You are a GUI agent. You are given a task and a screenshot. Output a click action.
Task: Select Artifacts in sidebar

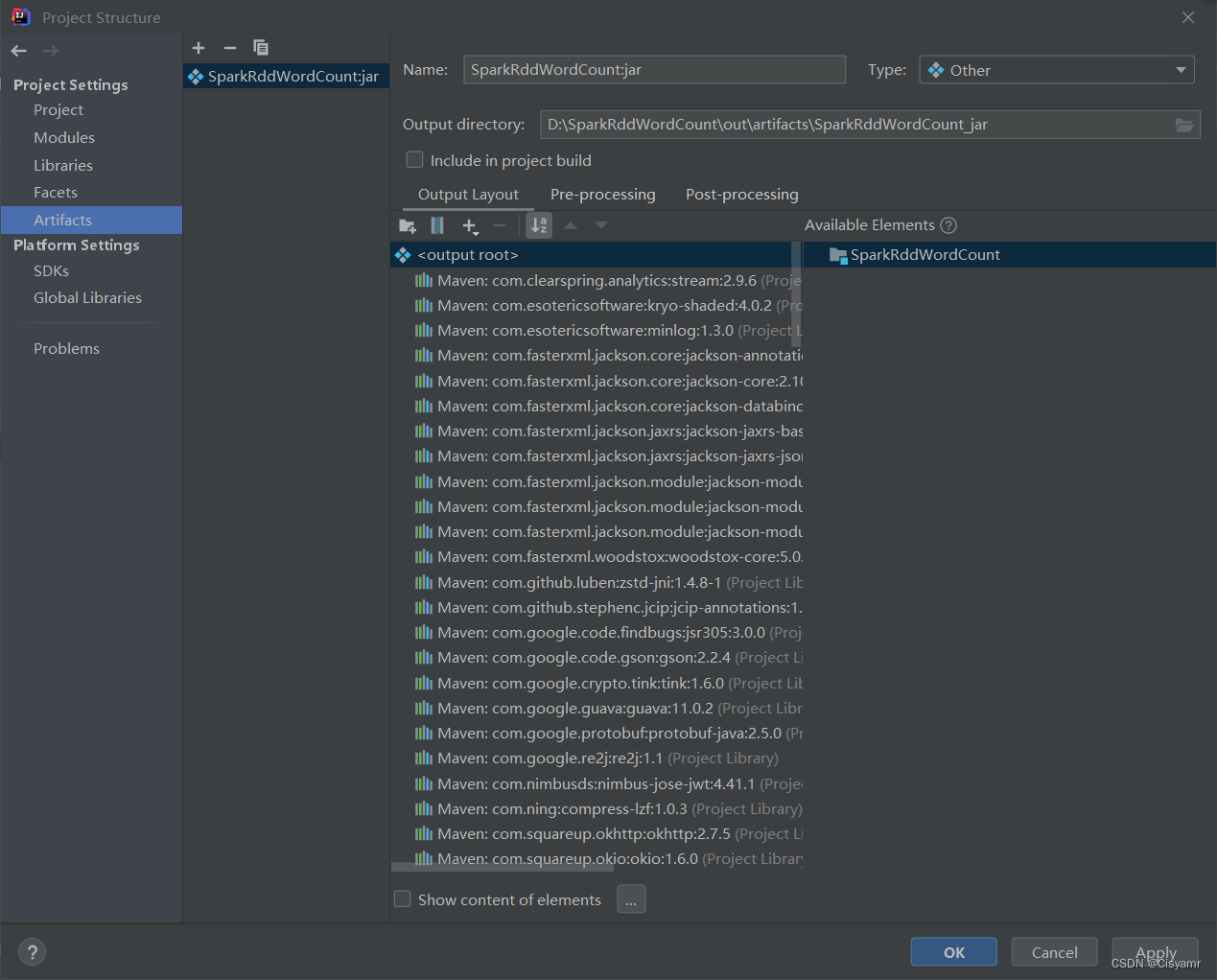(x=91, y=221)
